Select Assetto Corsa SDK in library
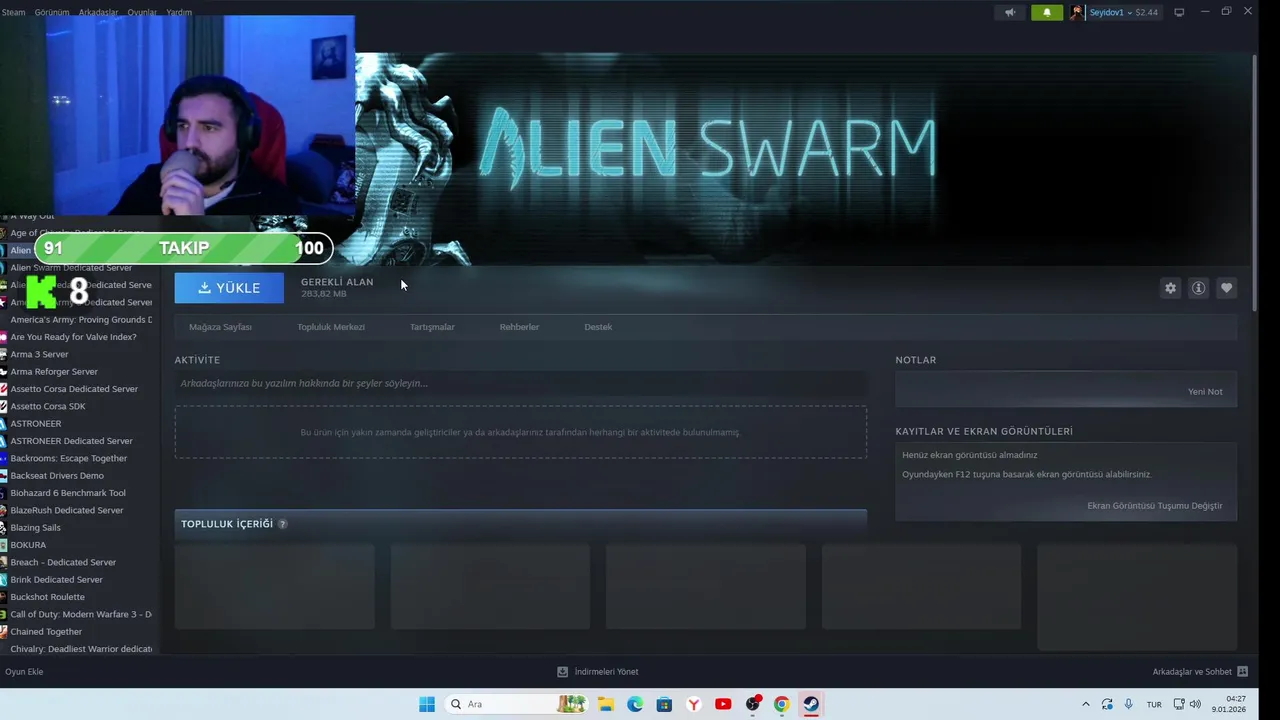This screenshot has height=720, width=1280. (x=48, y=406)
